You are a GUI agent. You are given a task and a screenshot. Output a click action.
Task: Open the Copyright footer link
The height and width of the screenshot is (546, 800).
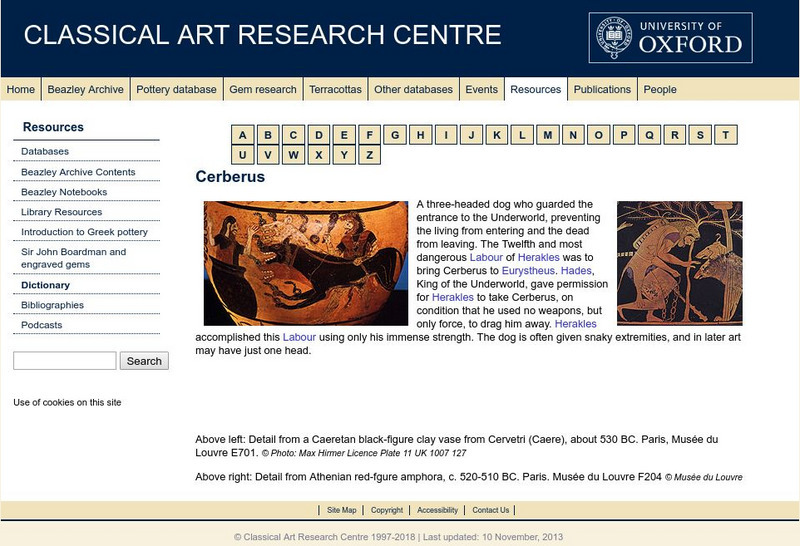pyautogui.click(x=387, y=510)
